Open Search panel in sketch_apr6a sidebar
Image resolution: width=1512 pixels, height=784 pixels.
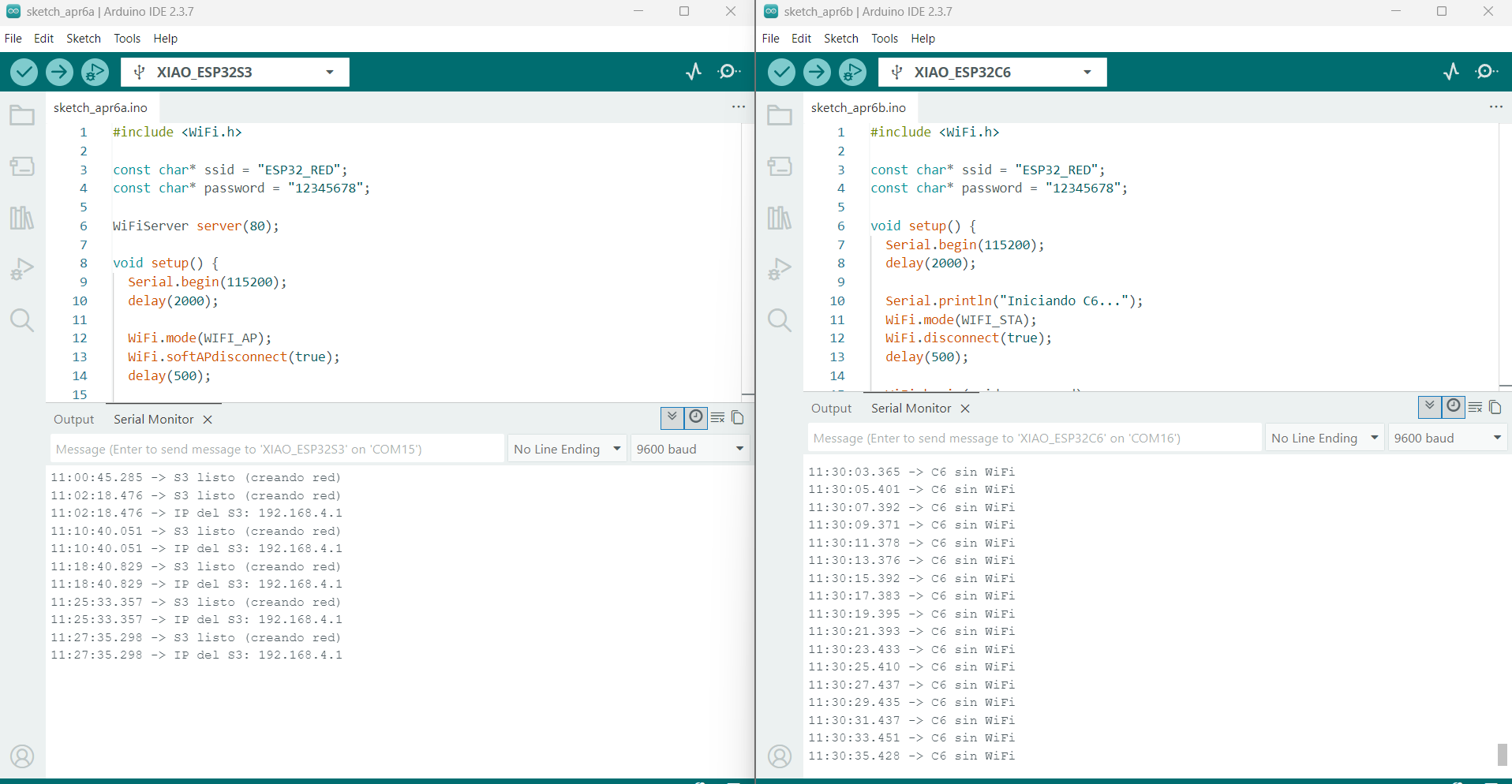22,320
